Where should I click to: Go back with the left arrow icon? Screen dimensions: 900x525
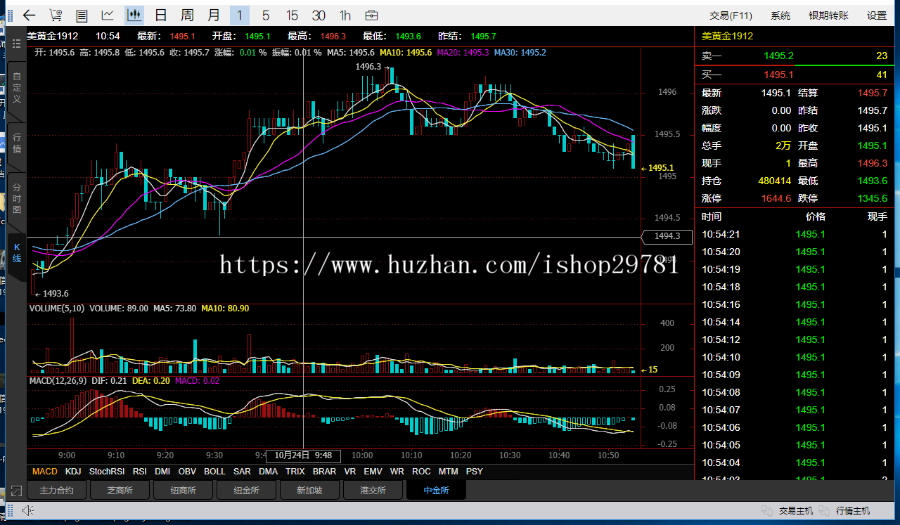coord(29,15)
